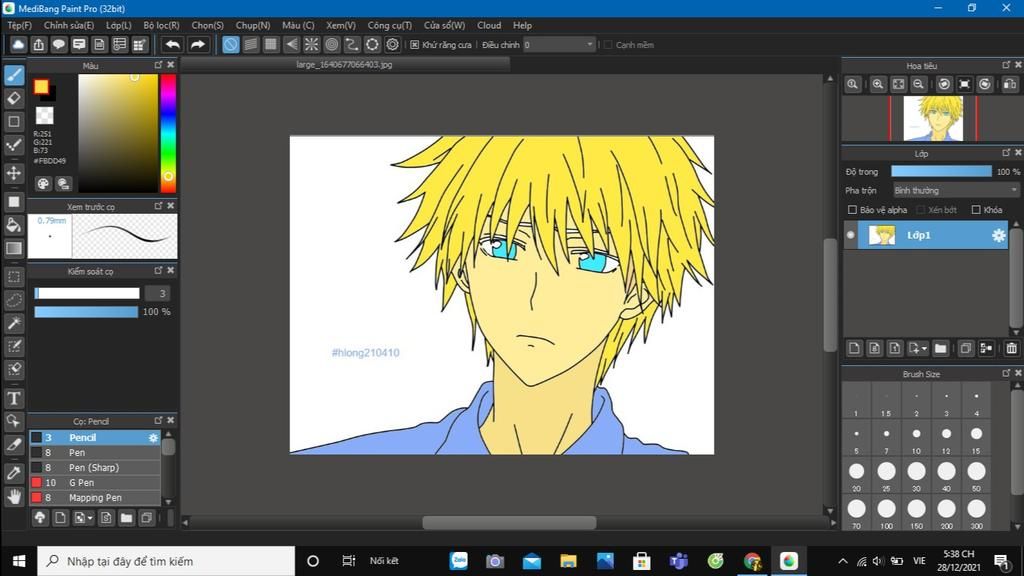
Task: Toggle the Xén bớt clipping checkbox
Action: 921,210
